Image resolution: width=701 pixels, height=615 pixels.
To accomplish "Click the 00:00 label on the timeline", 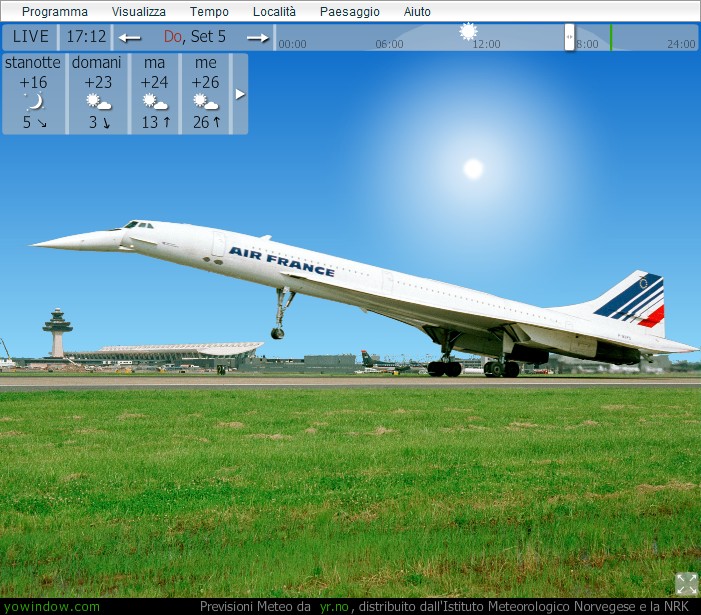I will pos(292,44).
